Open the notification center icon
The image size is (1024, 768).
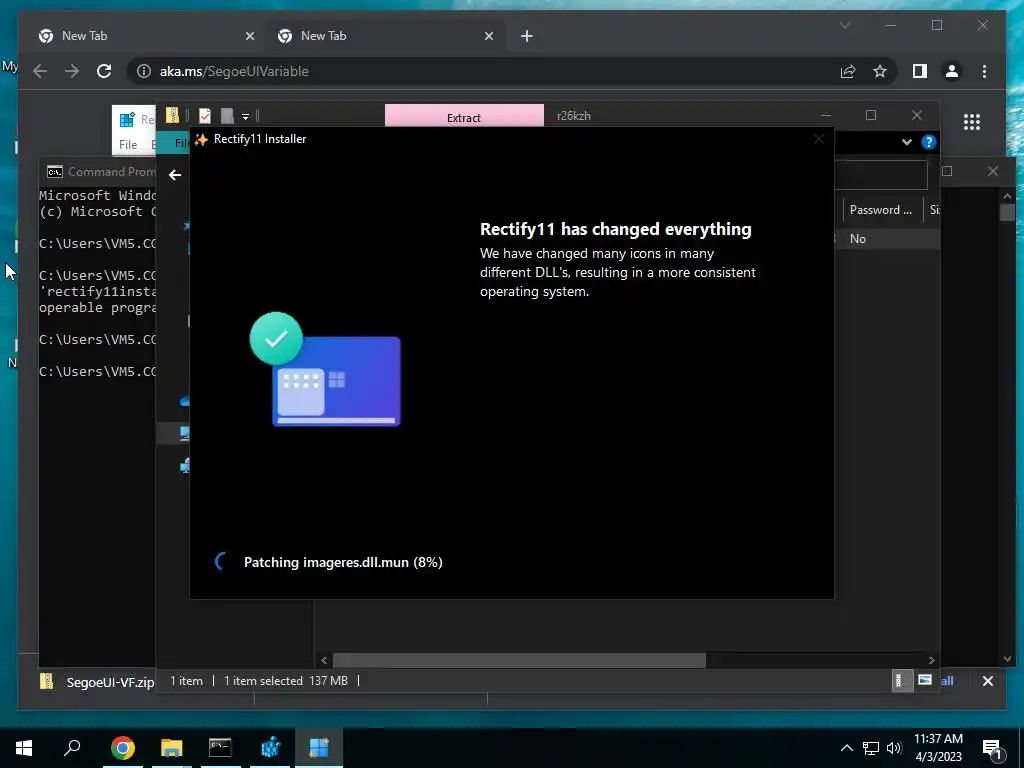point(992,750)
